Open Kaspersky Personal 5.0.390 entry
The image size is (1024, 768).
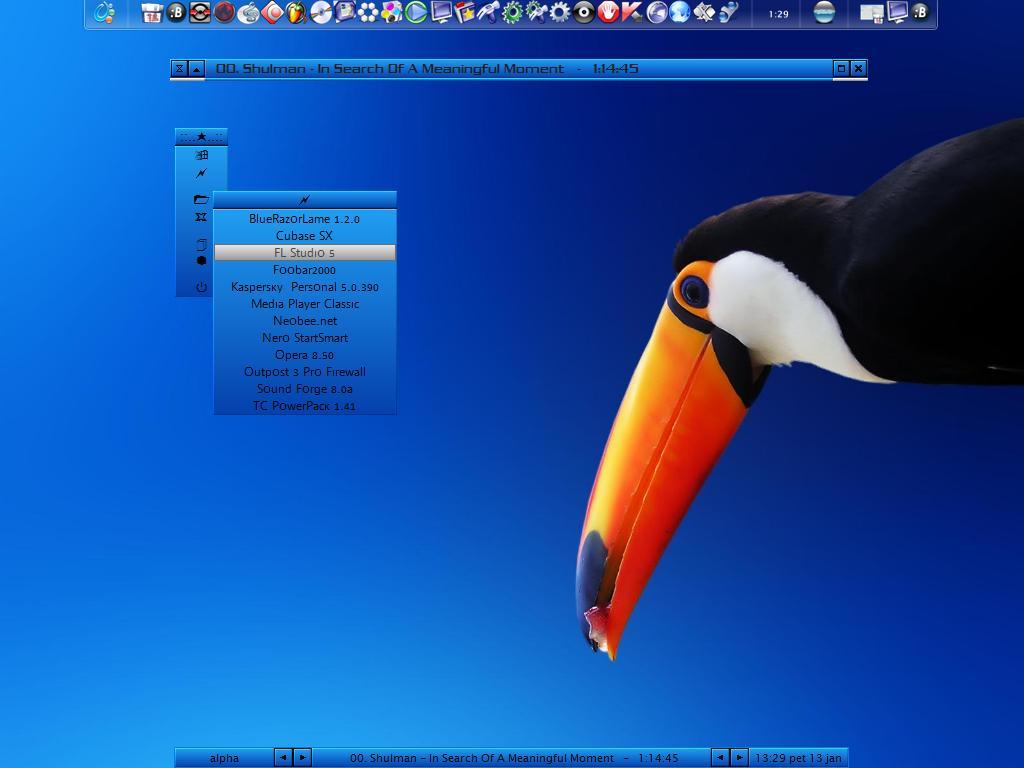[x=304, y=287]
